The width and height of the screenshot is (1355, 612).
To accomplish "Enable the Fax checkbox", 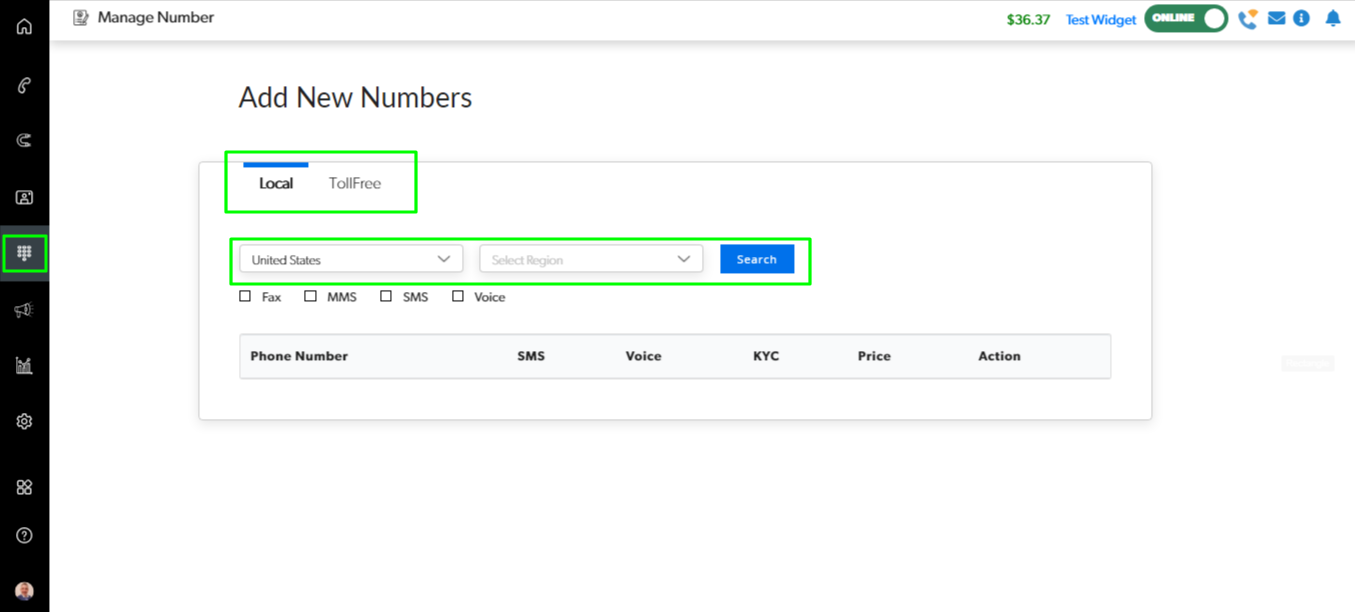I will [x=245, y=296].
